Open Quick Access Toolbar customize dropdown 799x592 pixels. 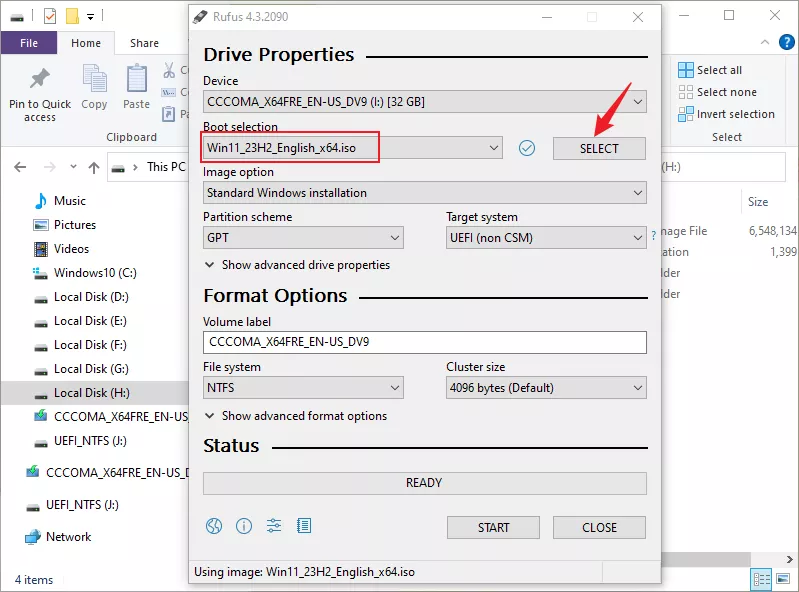click(90, 17)
